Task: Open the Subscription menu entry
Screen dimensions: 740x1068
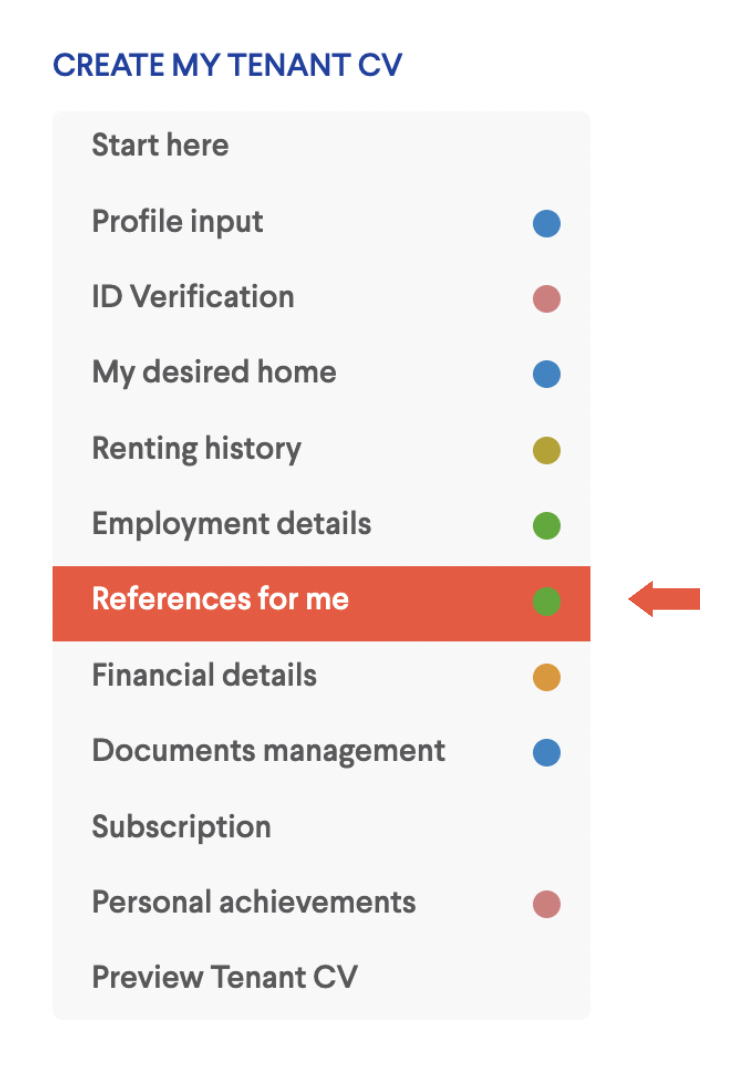Action: [x=321, y=827]
